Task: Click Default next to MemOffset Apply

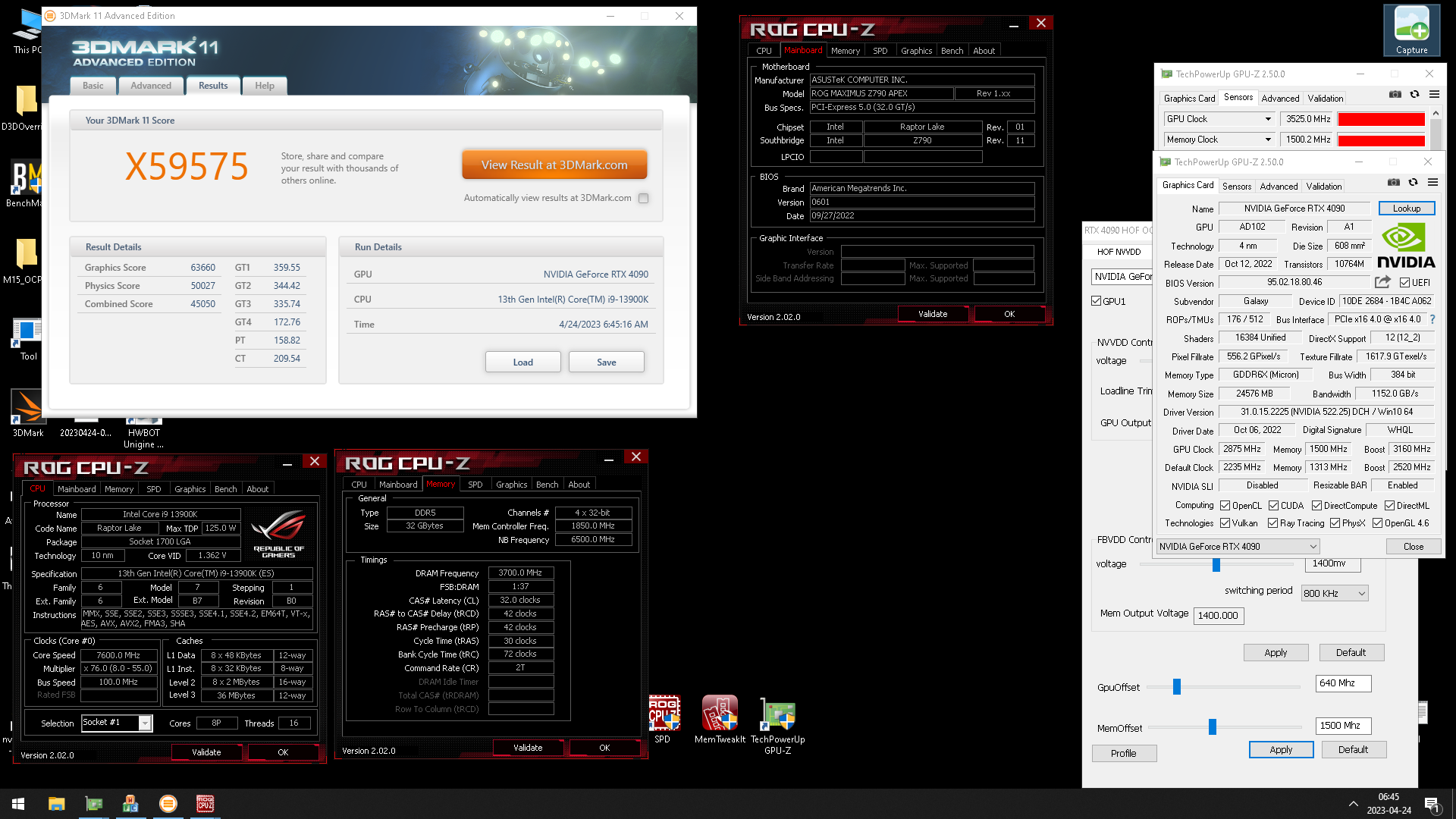Action: click(1354, 750)
